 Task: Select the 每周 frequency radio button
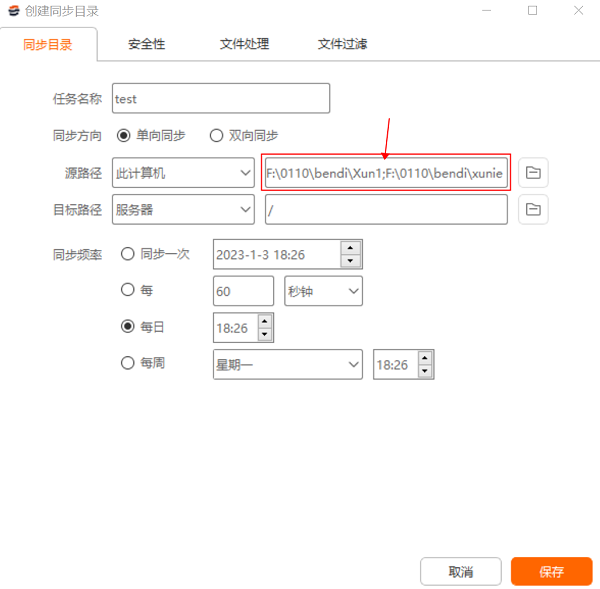[x=128, y=364]
